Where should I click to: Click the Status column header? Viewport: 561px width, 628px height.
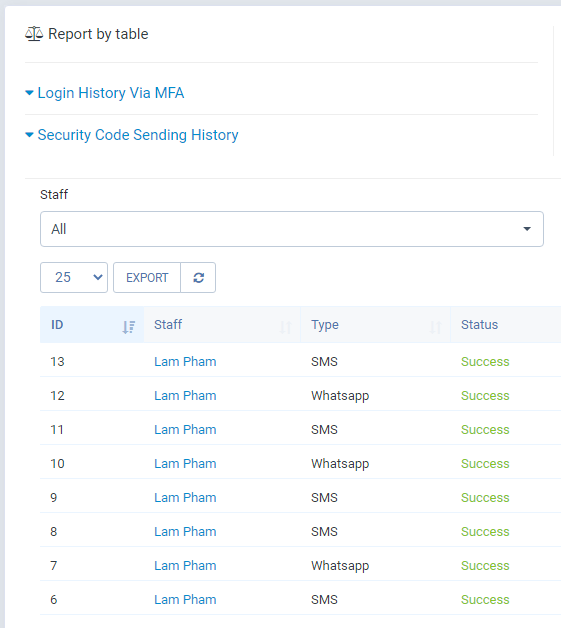479,324
